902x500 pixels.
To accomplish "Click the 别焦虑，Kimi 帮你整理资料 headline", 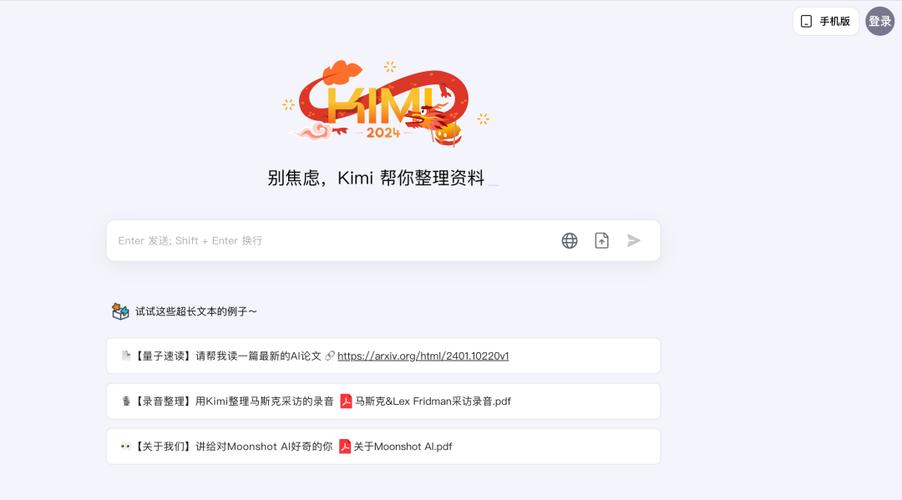I will [376, 178].
